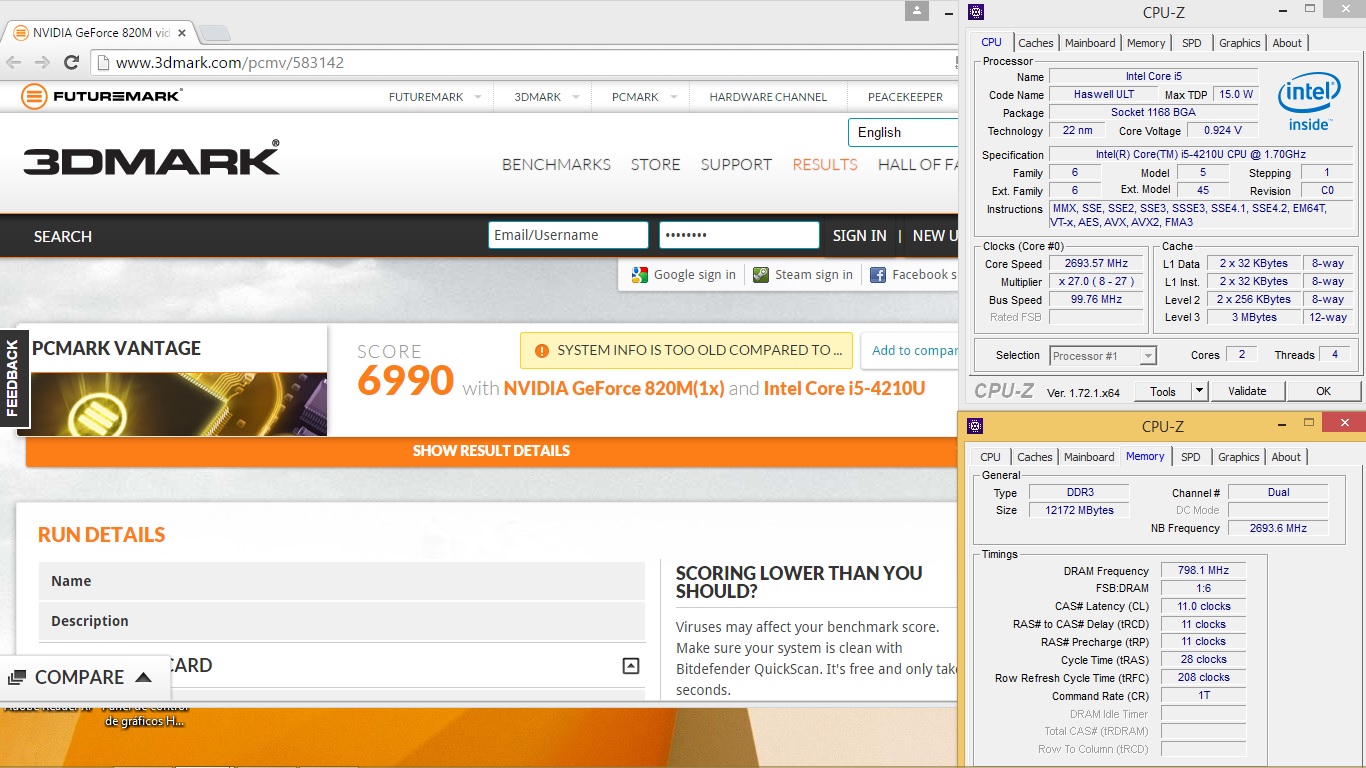
Task: Click the Intel Core i5-4210U link
Action: click(x=844, y=388)
